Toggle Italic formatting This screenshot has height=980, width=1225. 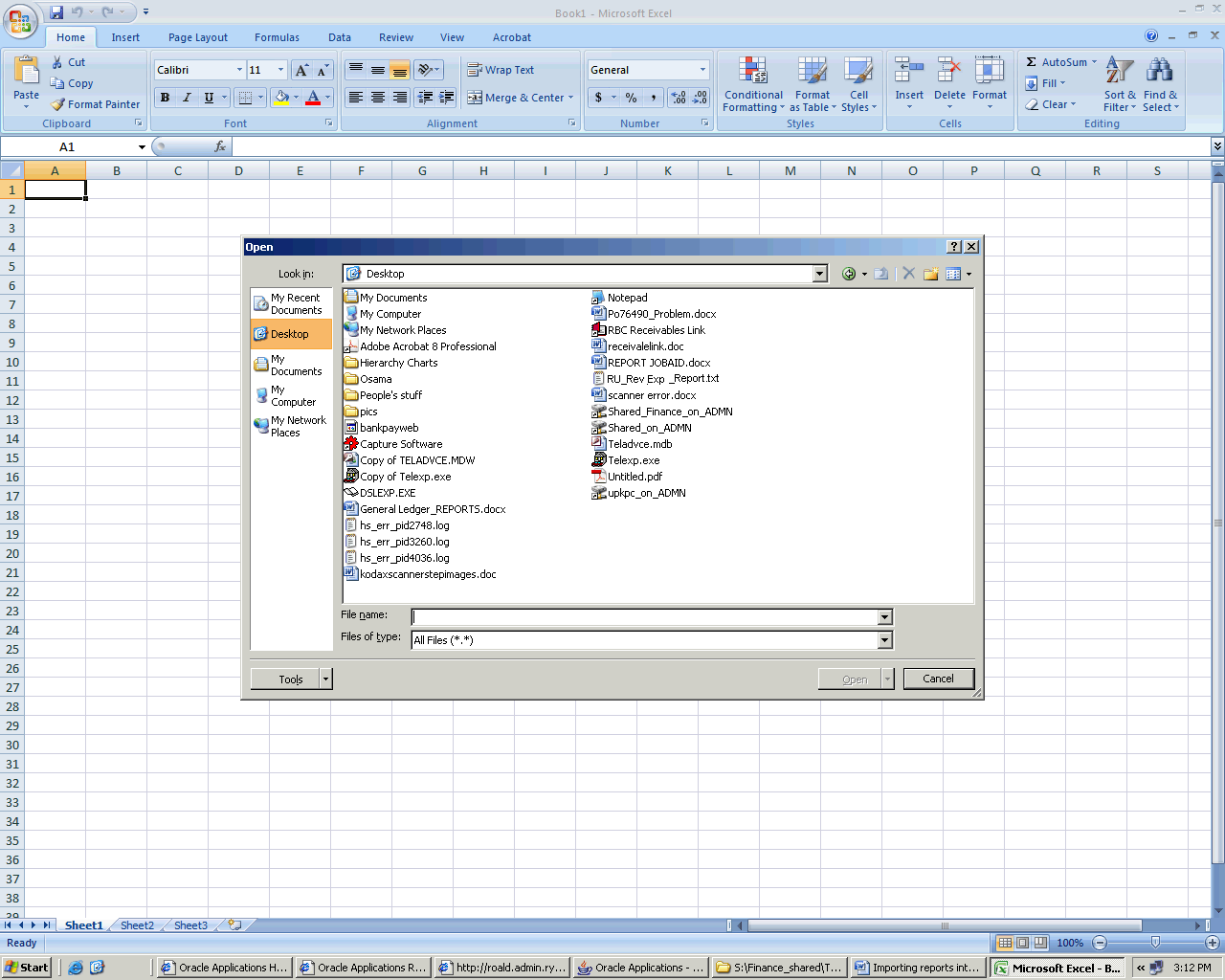[187, 98]
